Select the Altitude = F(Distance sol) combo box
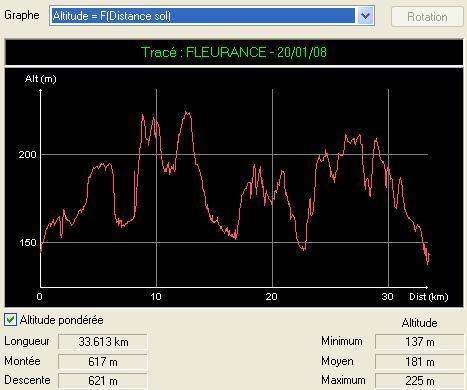This screenshot has height=390, width=467. (212, 16)
